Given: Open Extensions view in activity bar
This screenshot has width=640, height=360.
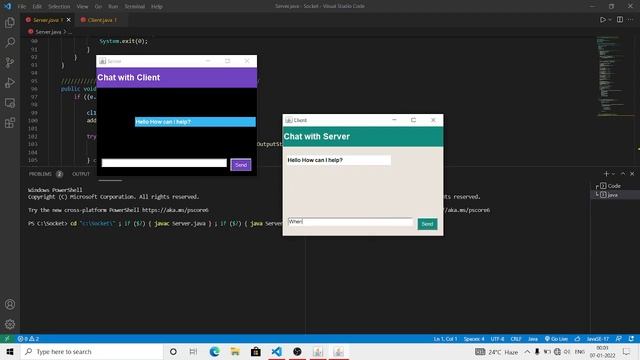Looking at the screenshot, I should (x=10, y=123).
